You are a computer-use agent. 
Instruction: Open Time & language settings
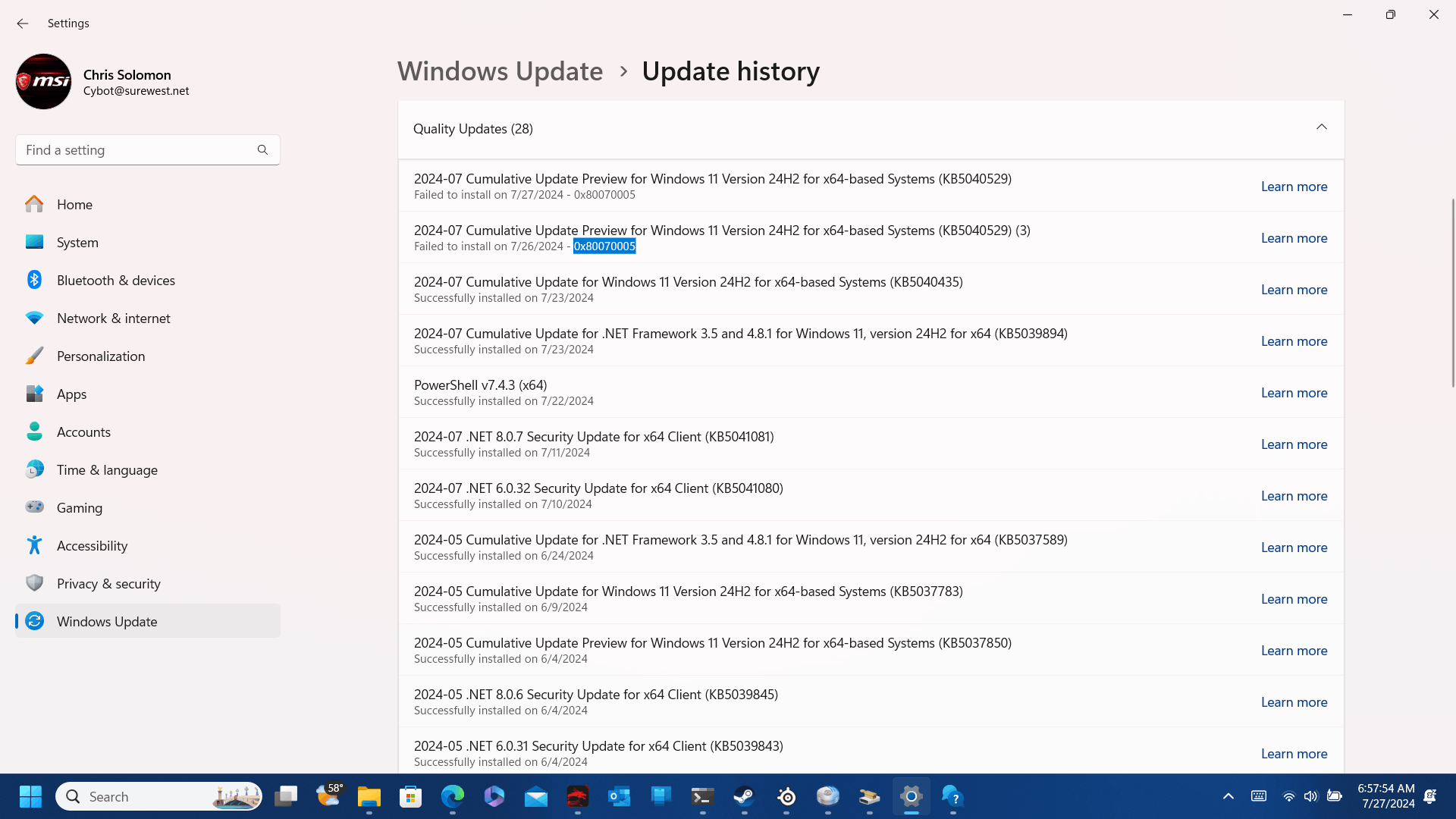coord(107,469)
